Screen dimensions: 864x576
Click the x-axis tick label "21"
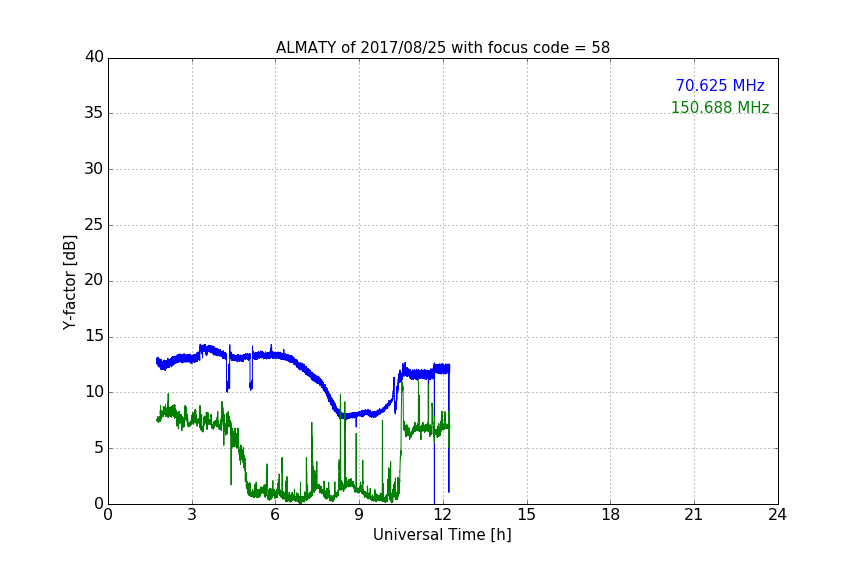coord(694,515)
